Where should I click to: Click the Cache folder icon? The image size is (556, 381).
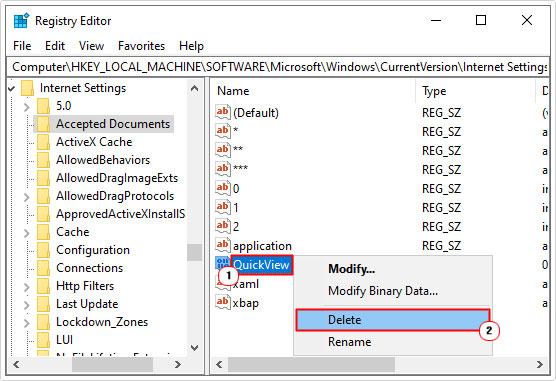pos(44,232)
